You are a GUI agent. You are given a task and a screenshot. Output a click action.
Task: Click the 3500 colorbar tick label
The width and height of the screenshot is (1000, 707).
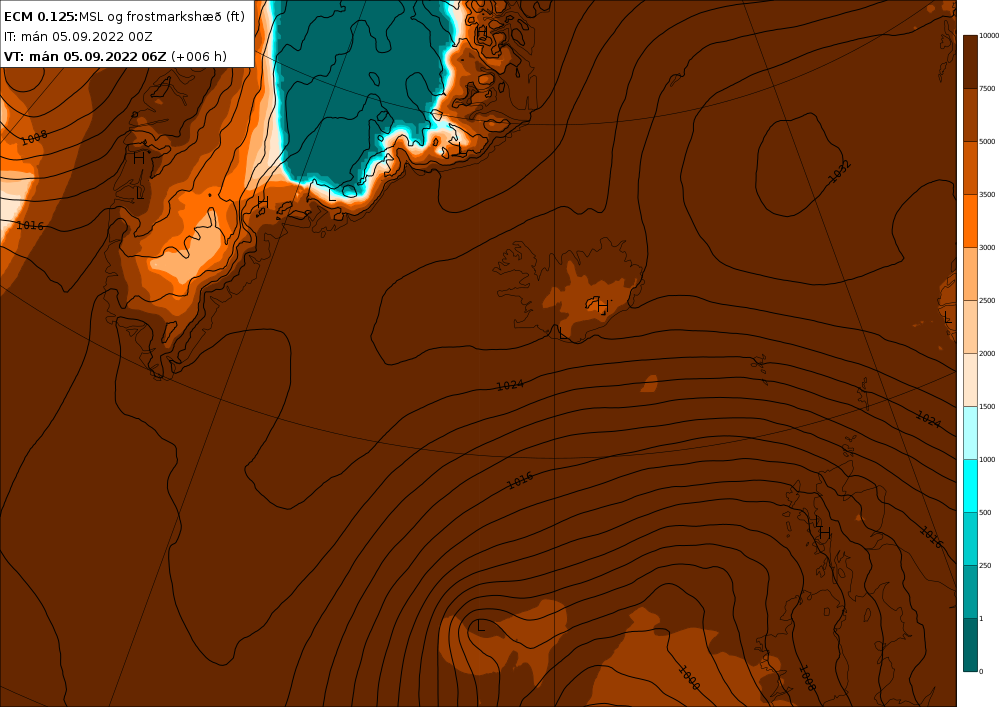987,194
